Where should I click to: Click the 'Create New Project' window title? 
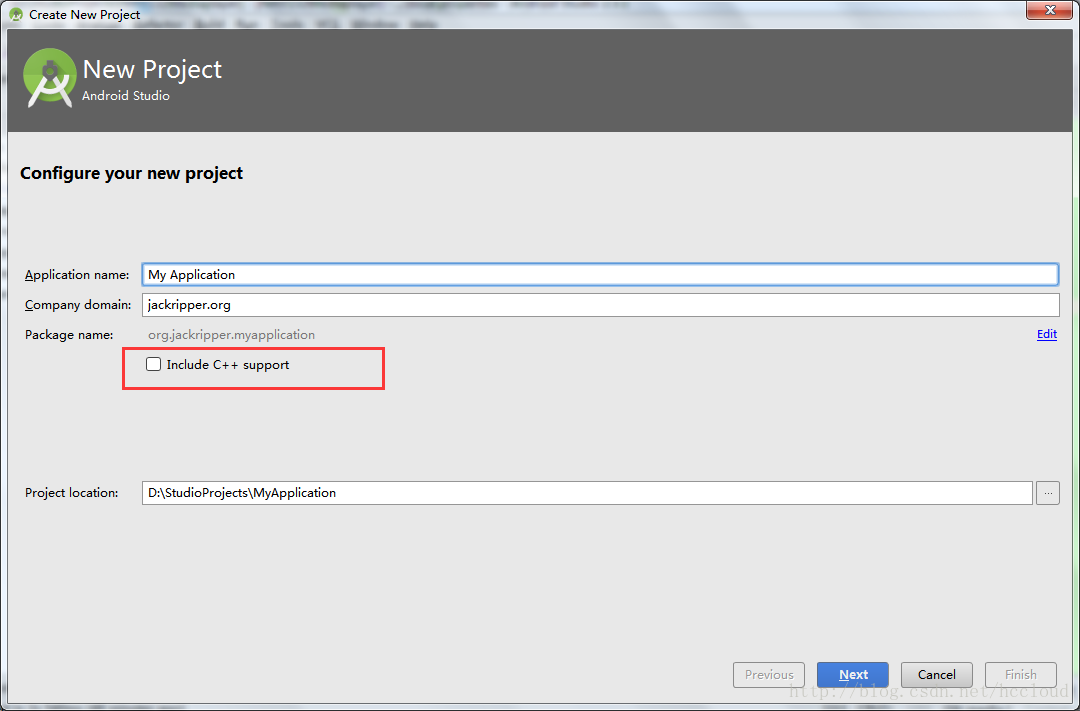[85, 14]
